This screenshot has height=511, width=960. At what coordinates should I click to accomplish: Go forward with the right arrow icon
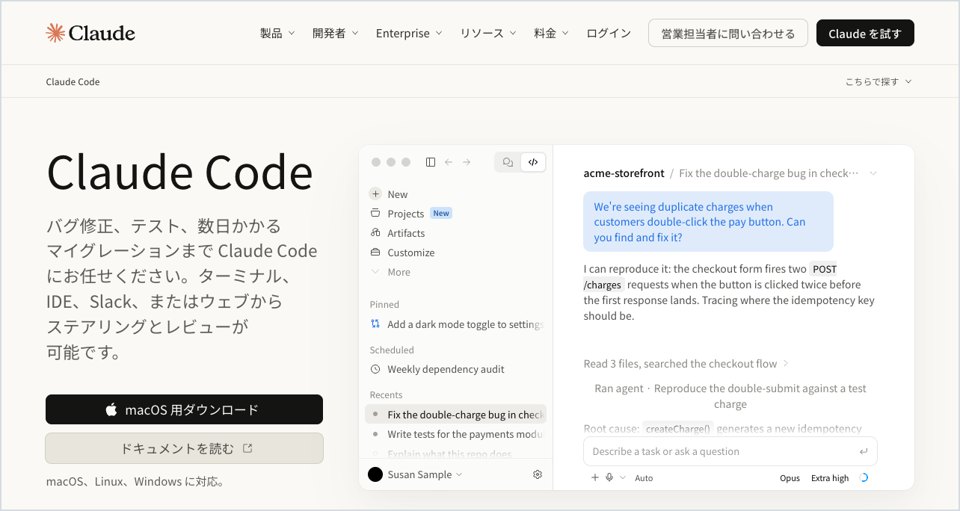coord(467,162)
